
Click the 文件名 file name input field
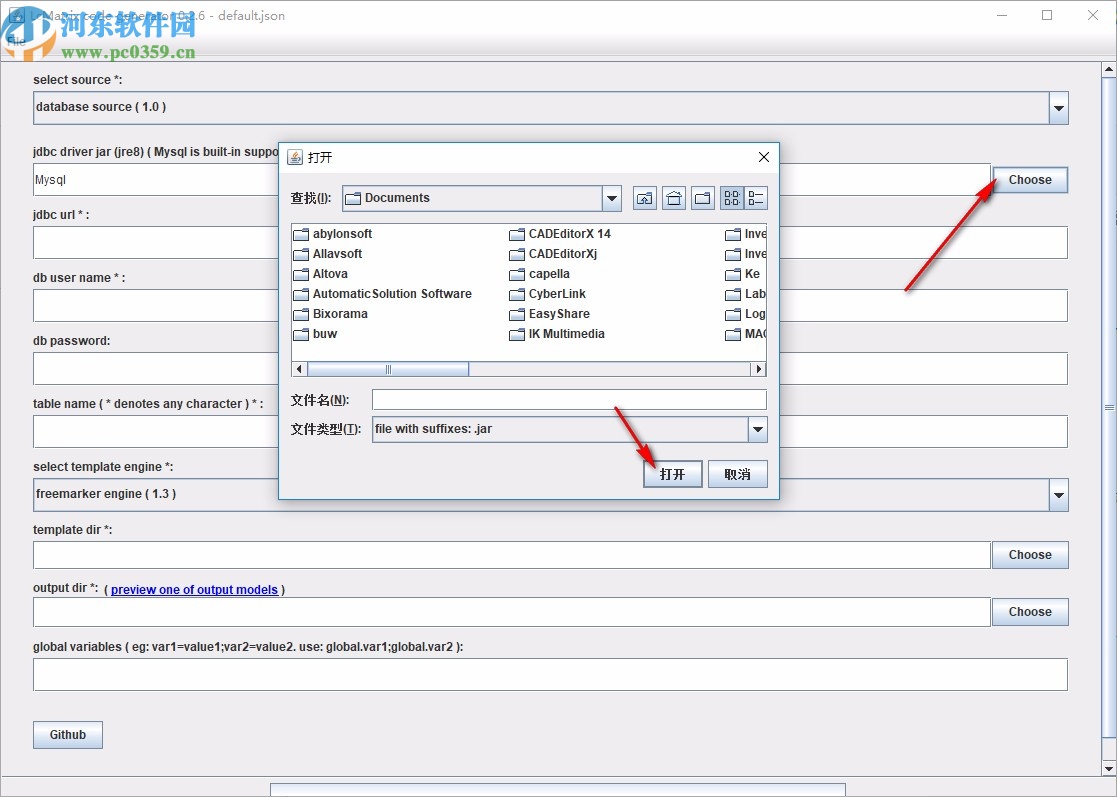pyautogui.click(x=568, y=400)
